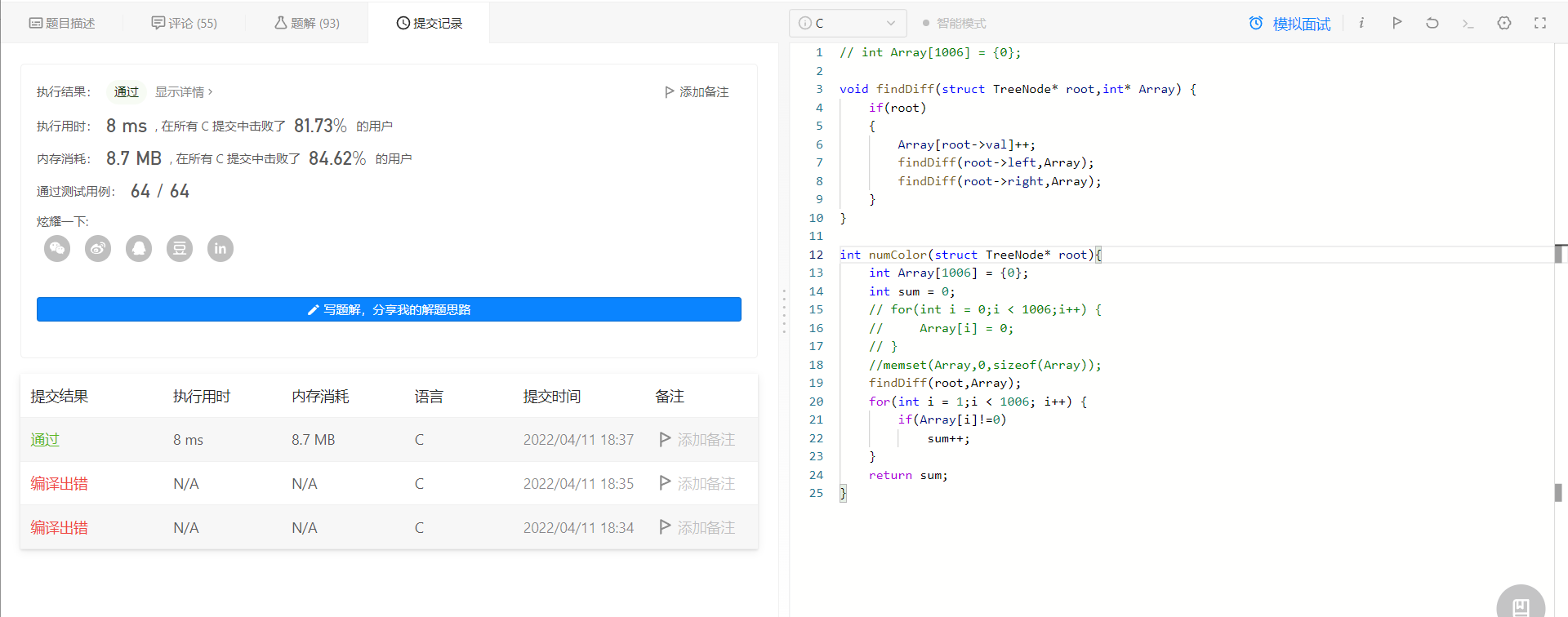Add a note to the 18:35 submission
The width and height of the screenshot is (1568, 617).
(x=697, y=483)
